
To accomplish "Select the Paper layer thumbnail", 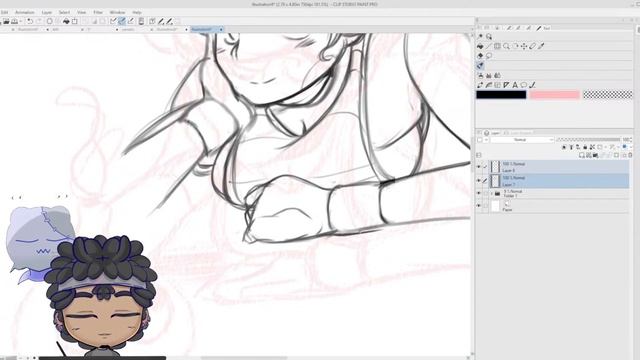I will click(x=496, y=206).
